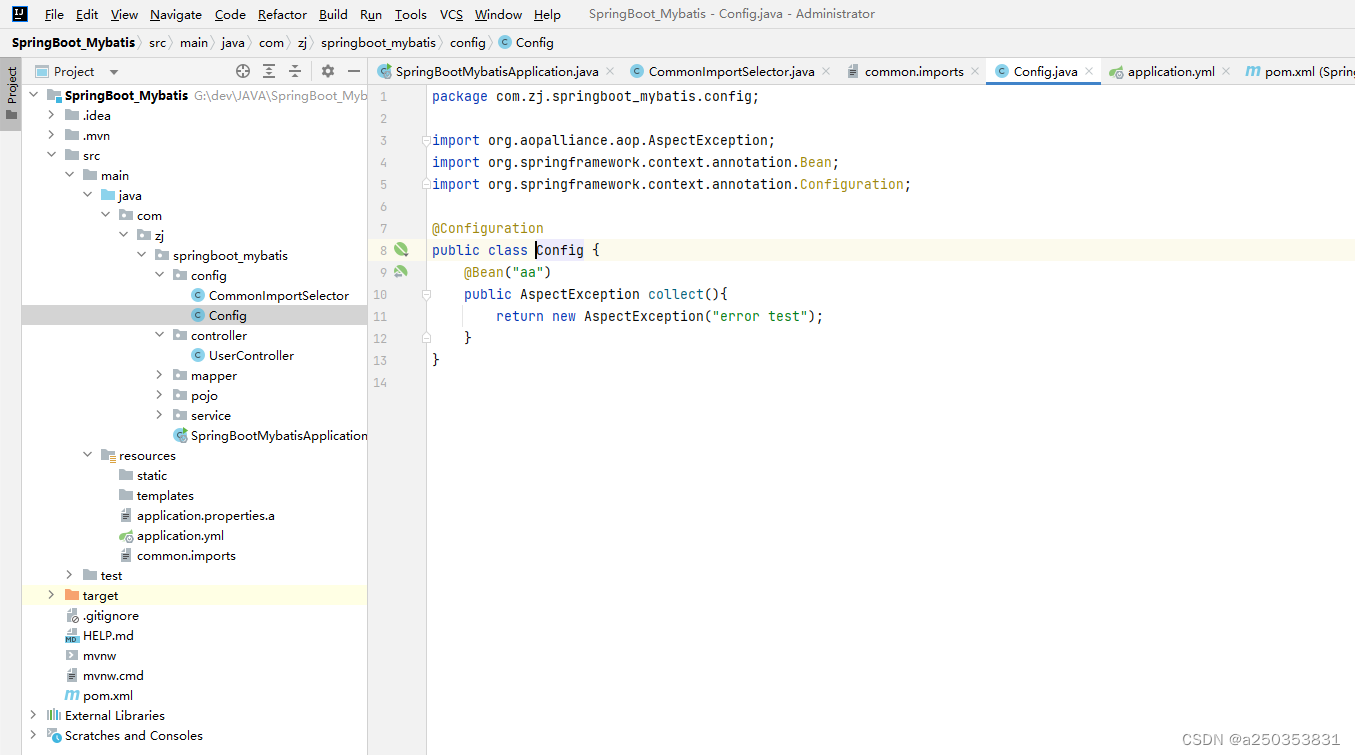Expand the .idea folder
The width and height of the screenshot is (1355, 755).
(x=52, y=115)
